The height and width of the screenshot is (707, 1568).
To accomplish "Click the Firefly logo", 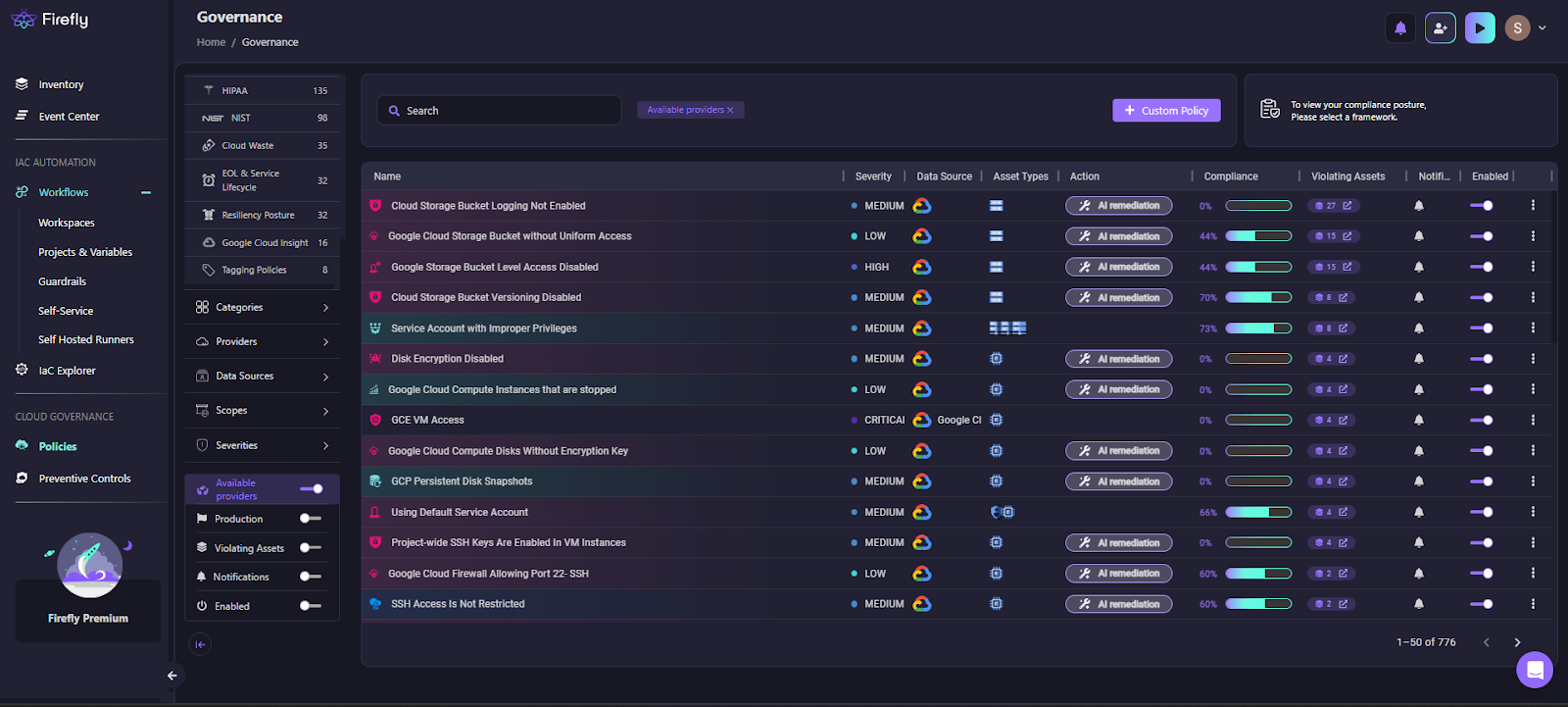I will pyautogui.click(x=50, y=20).
